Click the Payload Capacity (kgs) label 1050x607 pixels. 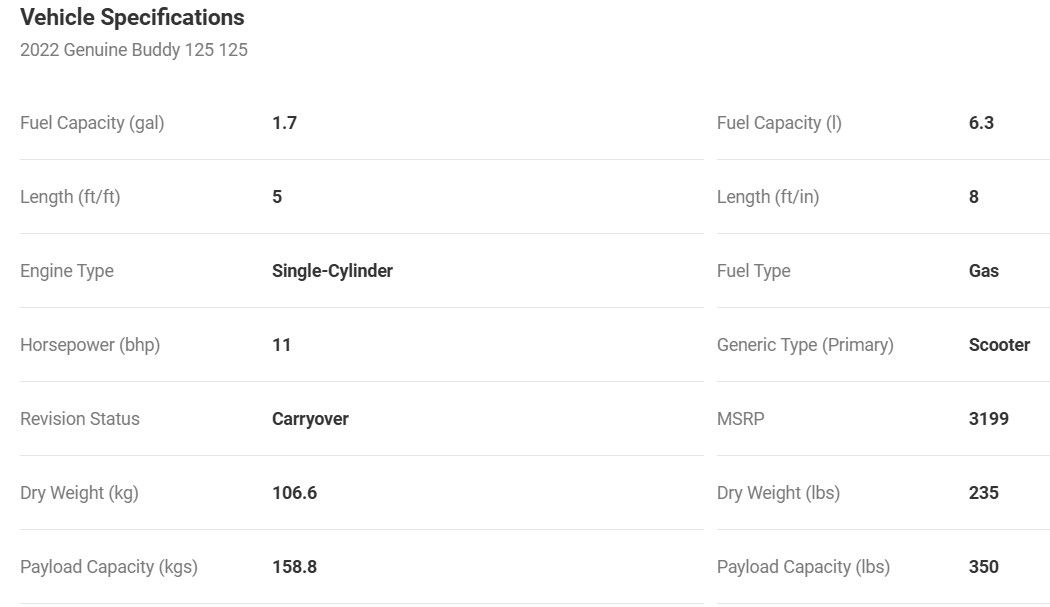(x=108, y=567)
